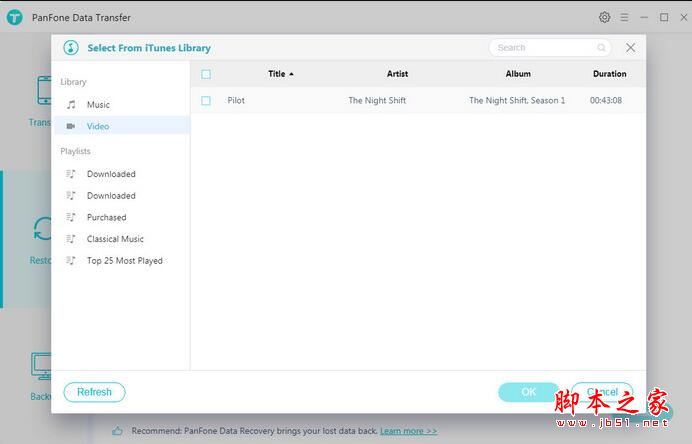Click the title Pilot in the table
Viewport: 692px width, 444px height.
pyautogui.click(x=236, y=100)
